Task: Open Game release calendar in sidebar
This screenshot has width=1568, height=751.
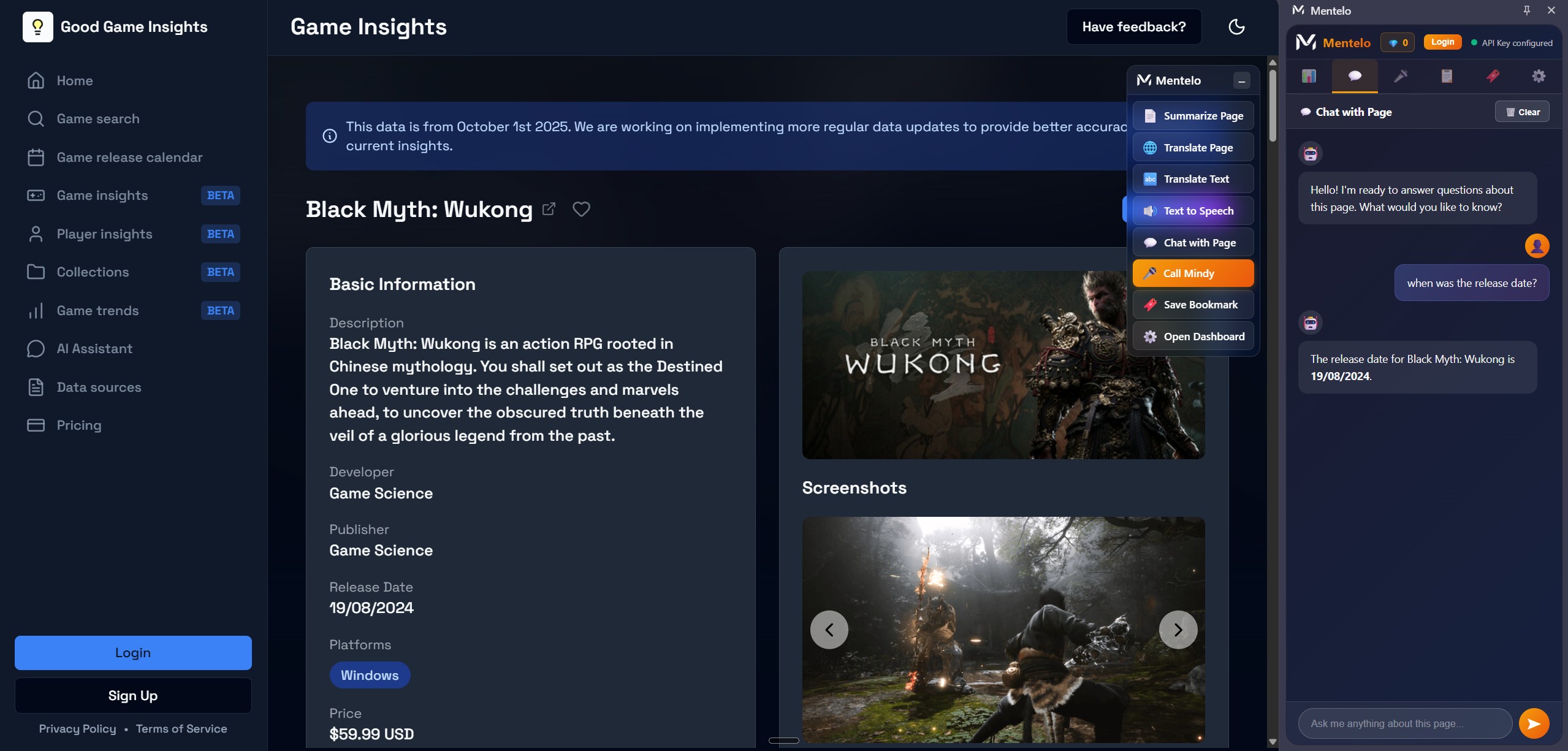Action: tap(129, 158)
